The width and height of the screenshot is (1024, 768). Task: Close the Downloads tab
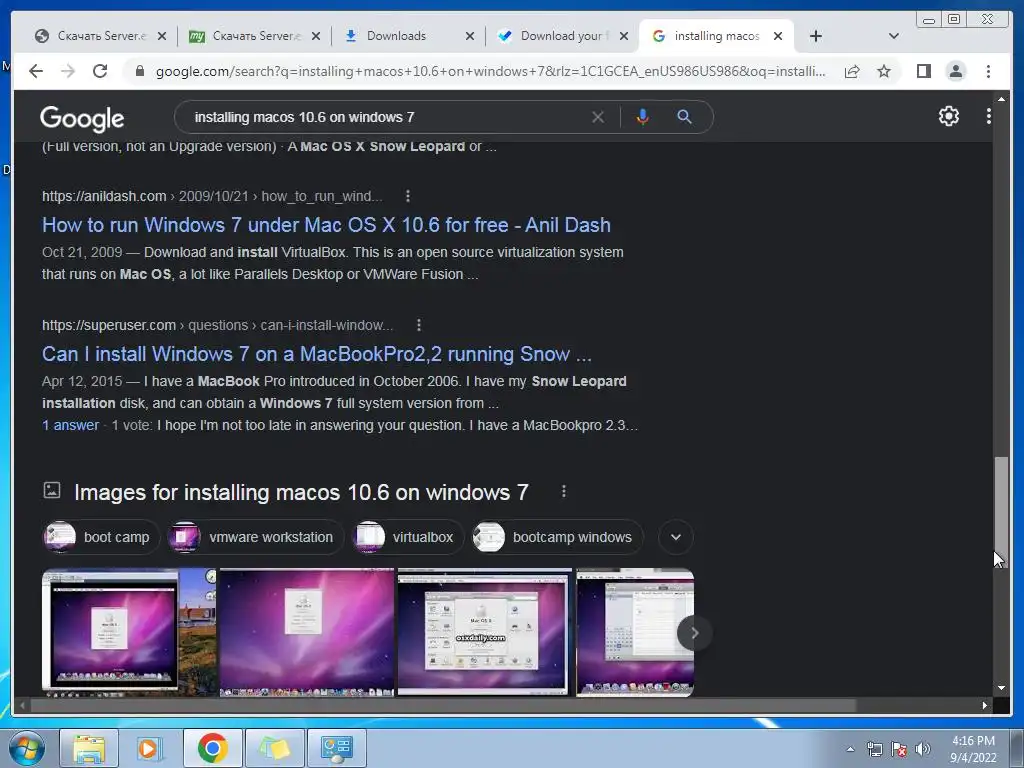coord(470,36)
